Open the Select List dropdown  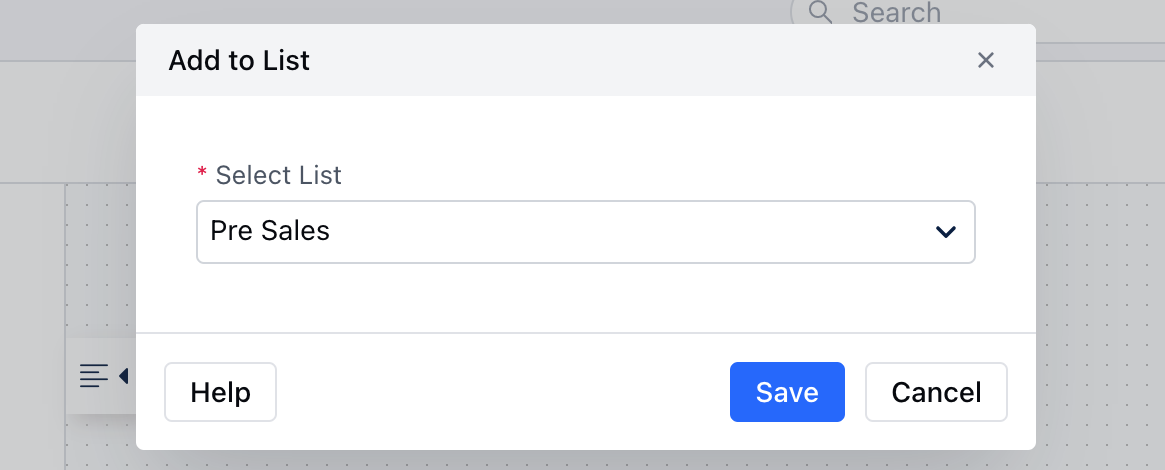(585, 232)
